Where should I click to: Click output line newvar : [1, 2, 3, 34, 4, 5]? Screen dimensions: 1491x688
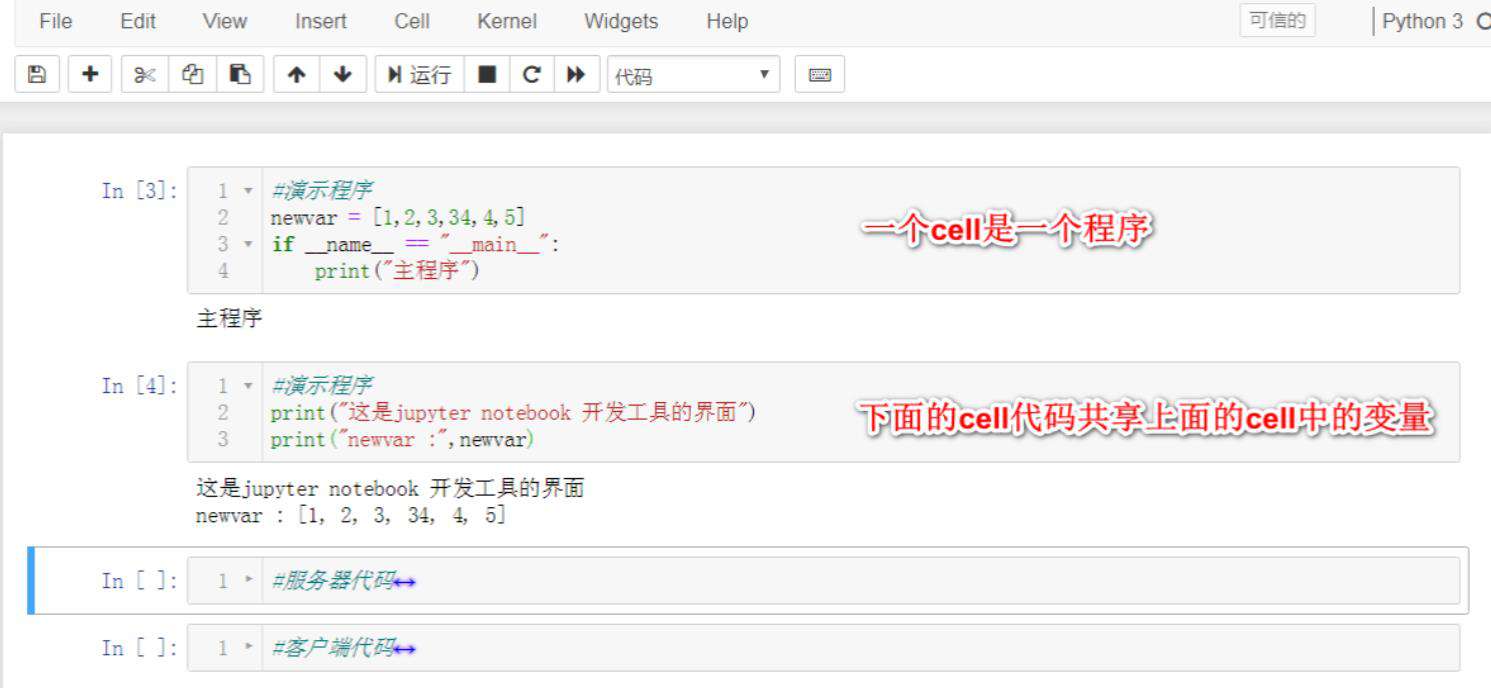pos(351,516)
